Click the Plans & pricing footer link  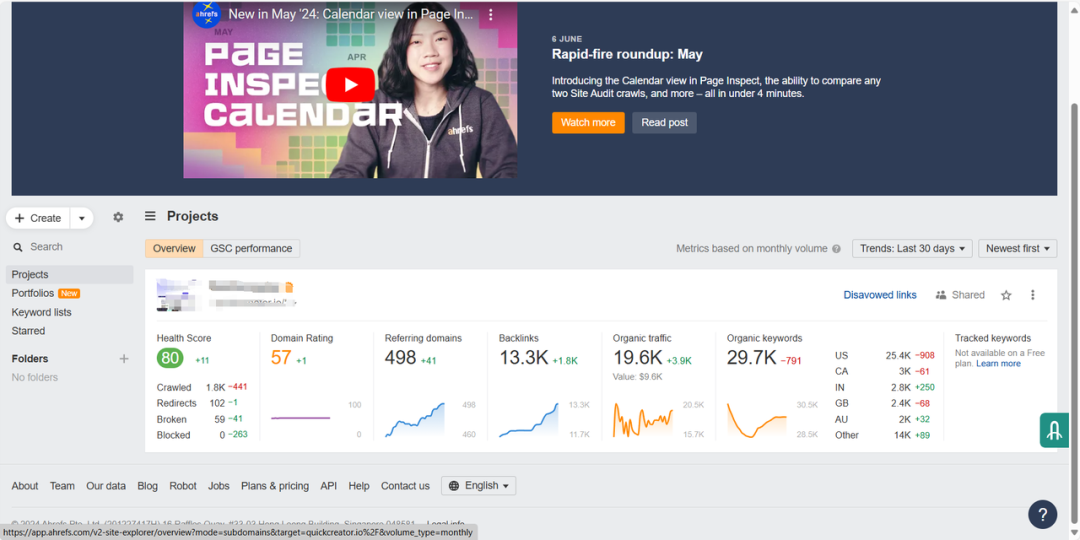275,486
